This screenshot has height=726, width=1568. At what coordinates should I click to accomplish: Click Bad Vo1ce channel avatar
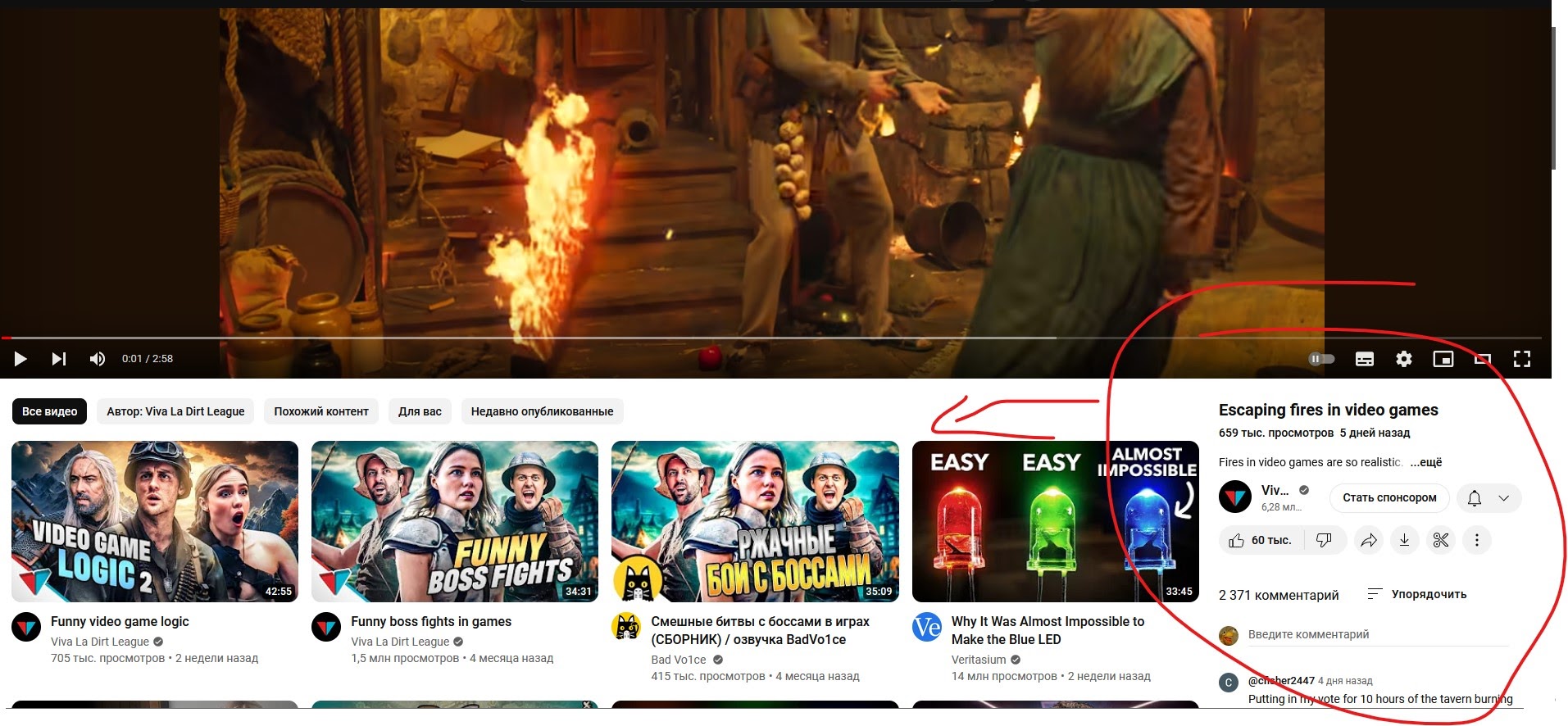tap(627, 628)
